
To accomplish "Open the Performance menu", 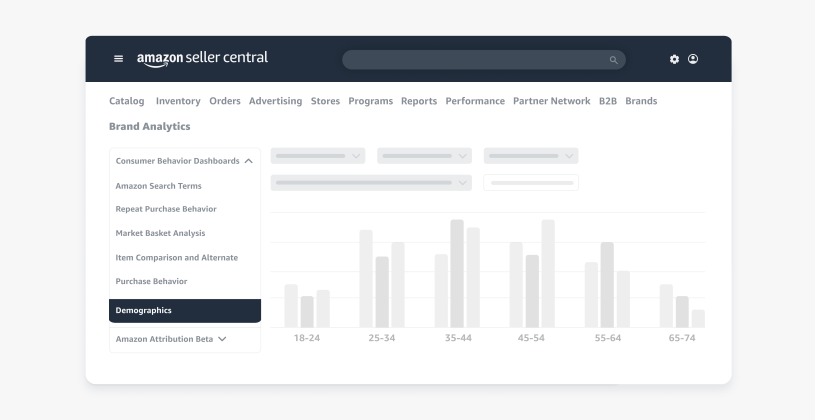I will [x=475, y=101].
